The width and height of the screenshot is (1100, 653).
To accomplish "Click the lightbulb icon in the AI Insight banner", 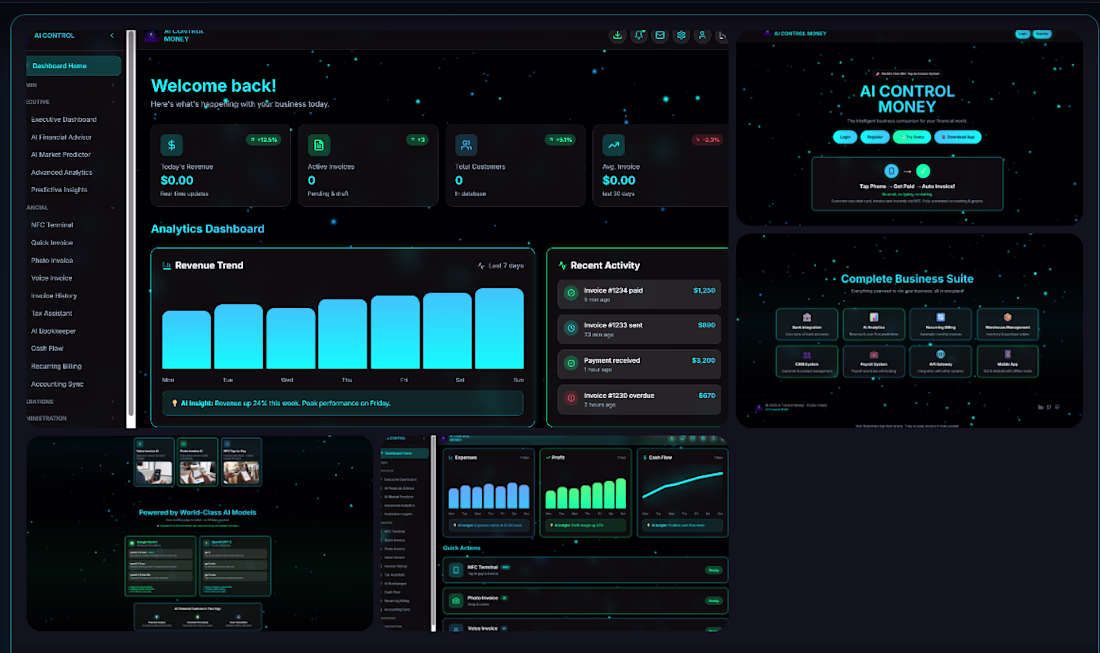I will pyautogui.click(x=175, y=403).
